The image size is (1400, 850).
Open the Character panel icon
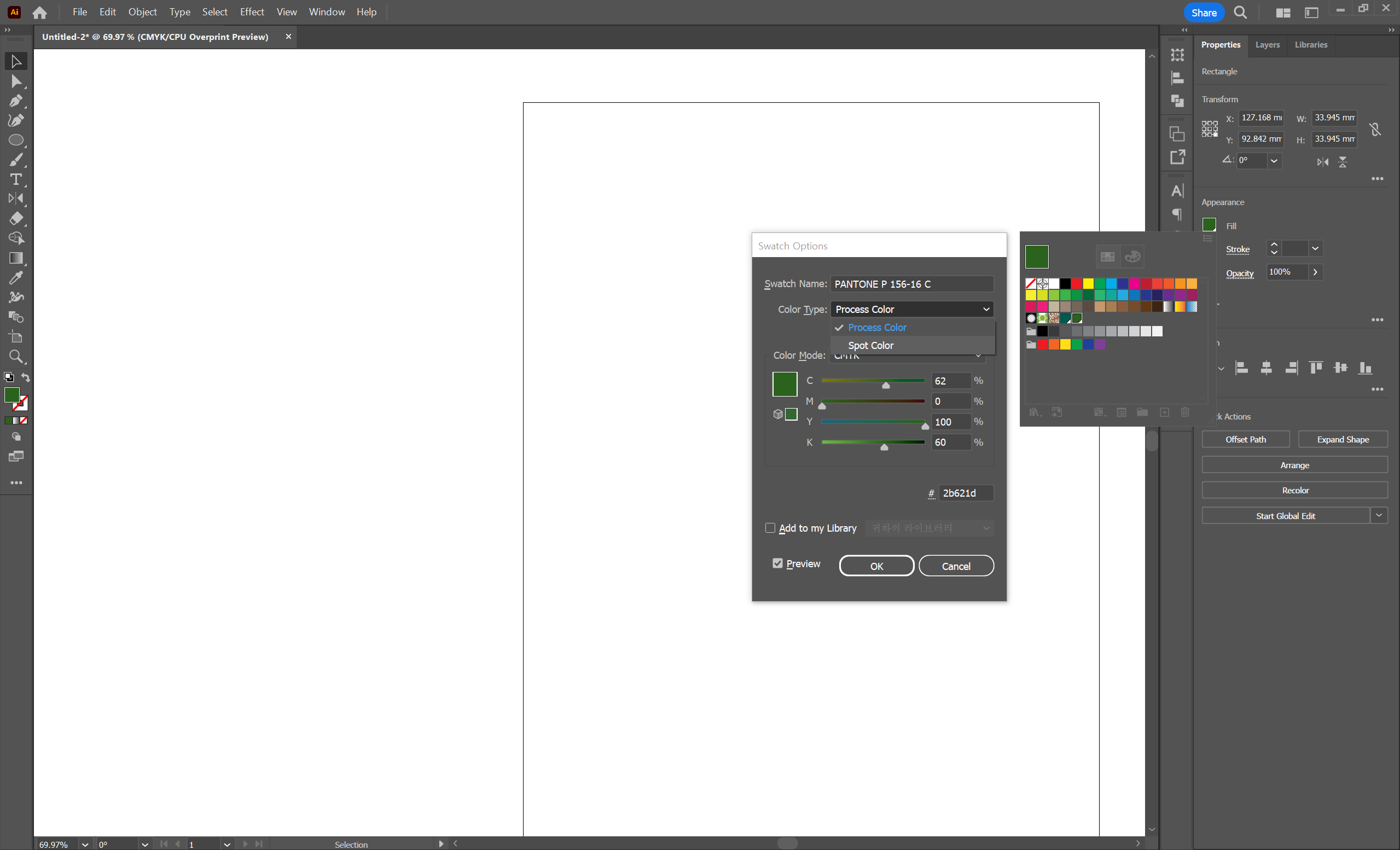1177,191
